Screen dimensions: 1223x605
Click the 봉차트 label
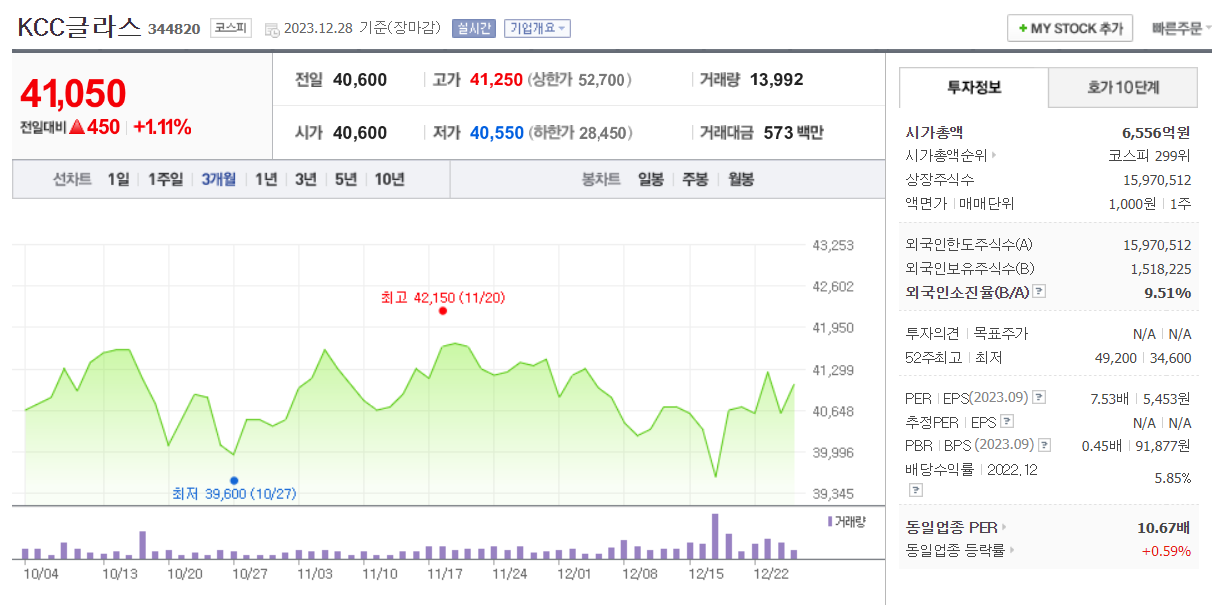click(601, 179)
